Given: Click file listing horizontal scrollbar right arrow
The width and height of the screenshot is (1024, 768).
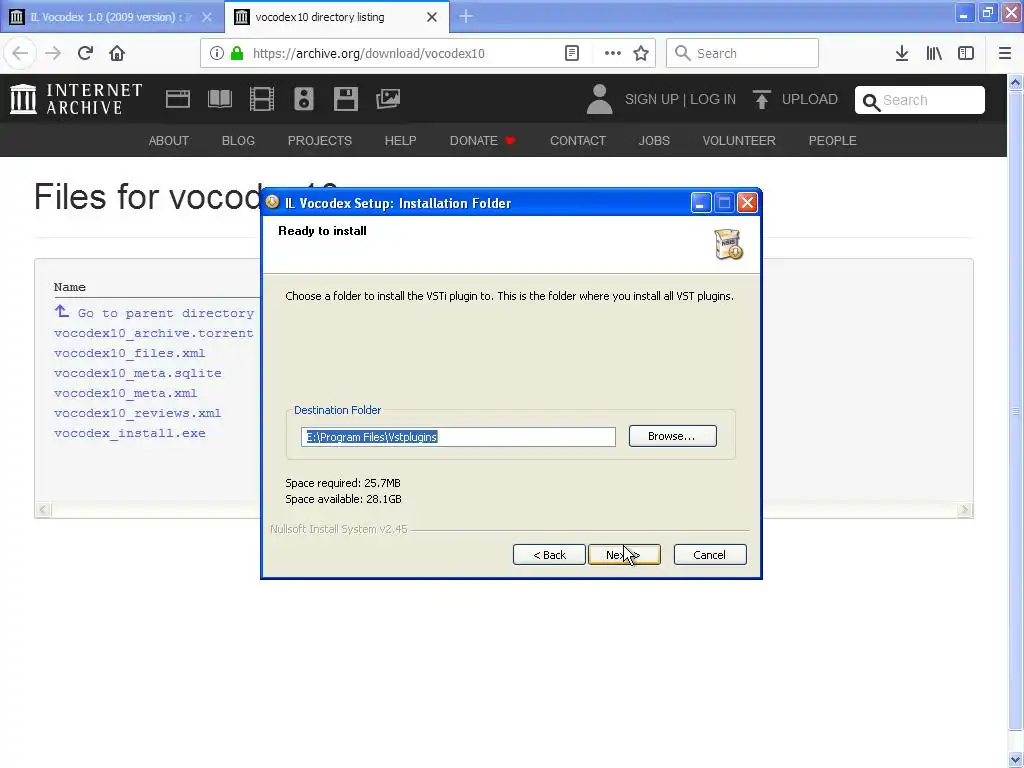Looking at the screenshot, I should click(x=965, y=510).
